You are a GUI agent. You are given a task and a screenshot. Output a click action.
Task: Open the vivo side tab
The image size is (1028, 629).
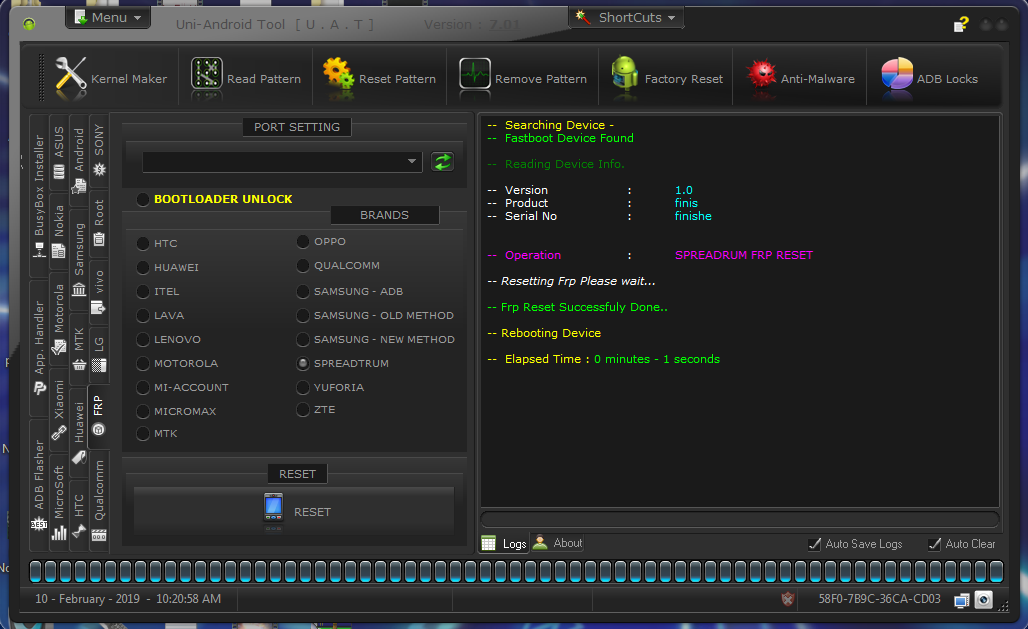coord(99,292)
